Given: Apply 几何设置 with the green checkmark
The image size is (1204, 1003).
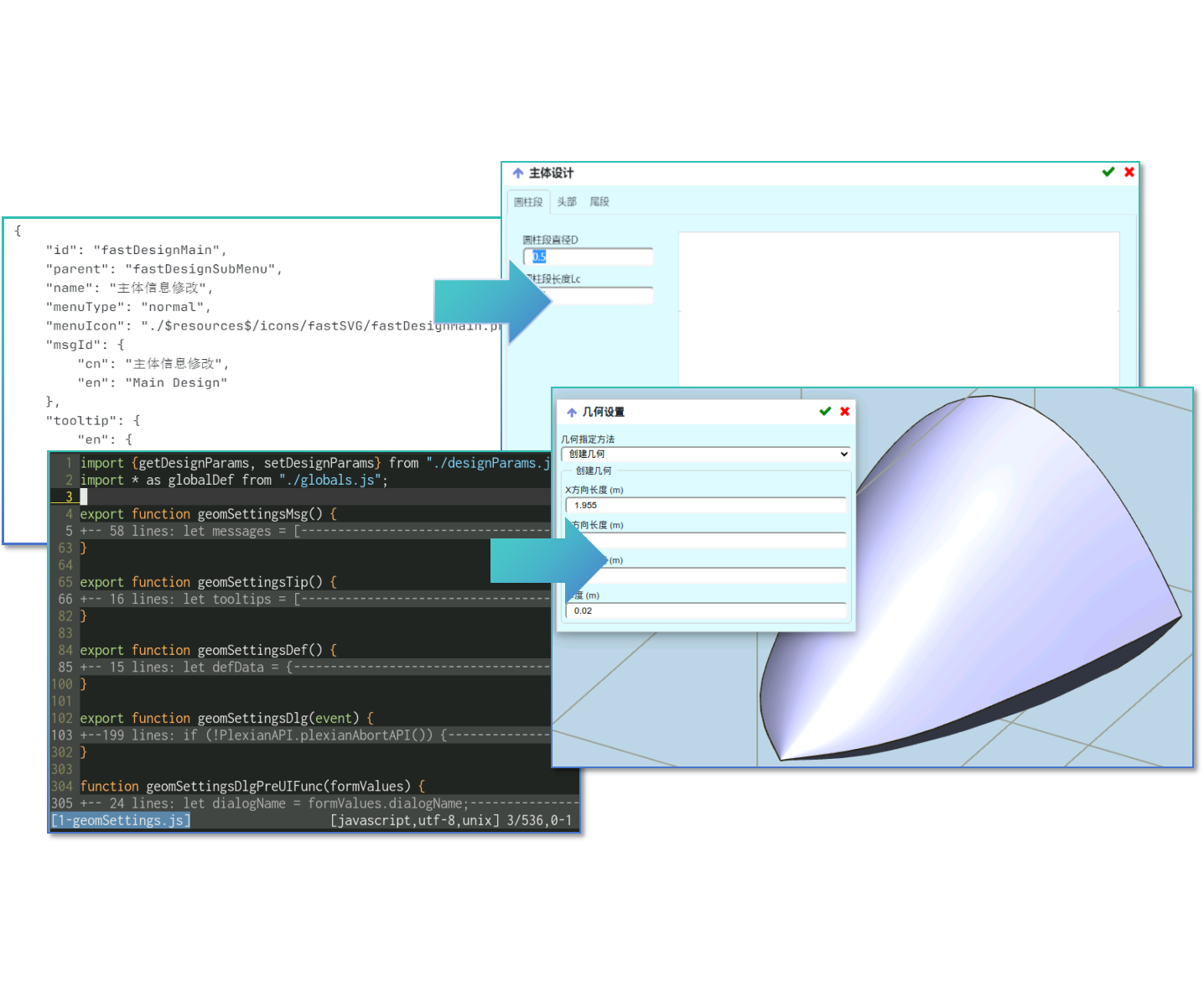Looking at the screenshot, I should (x=825, y=411).
